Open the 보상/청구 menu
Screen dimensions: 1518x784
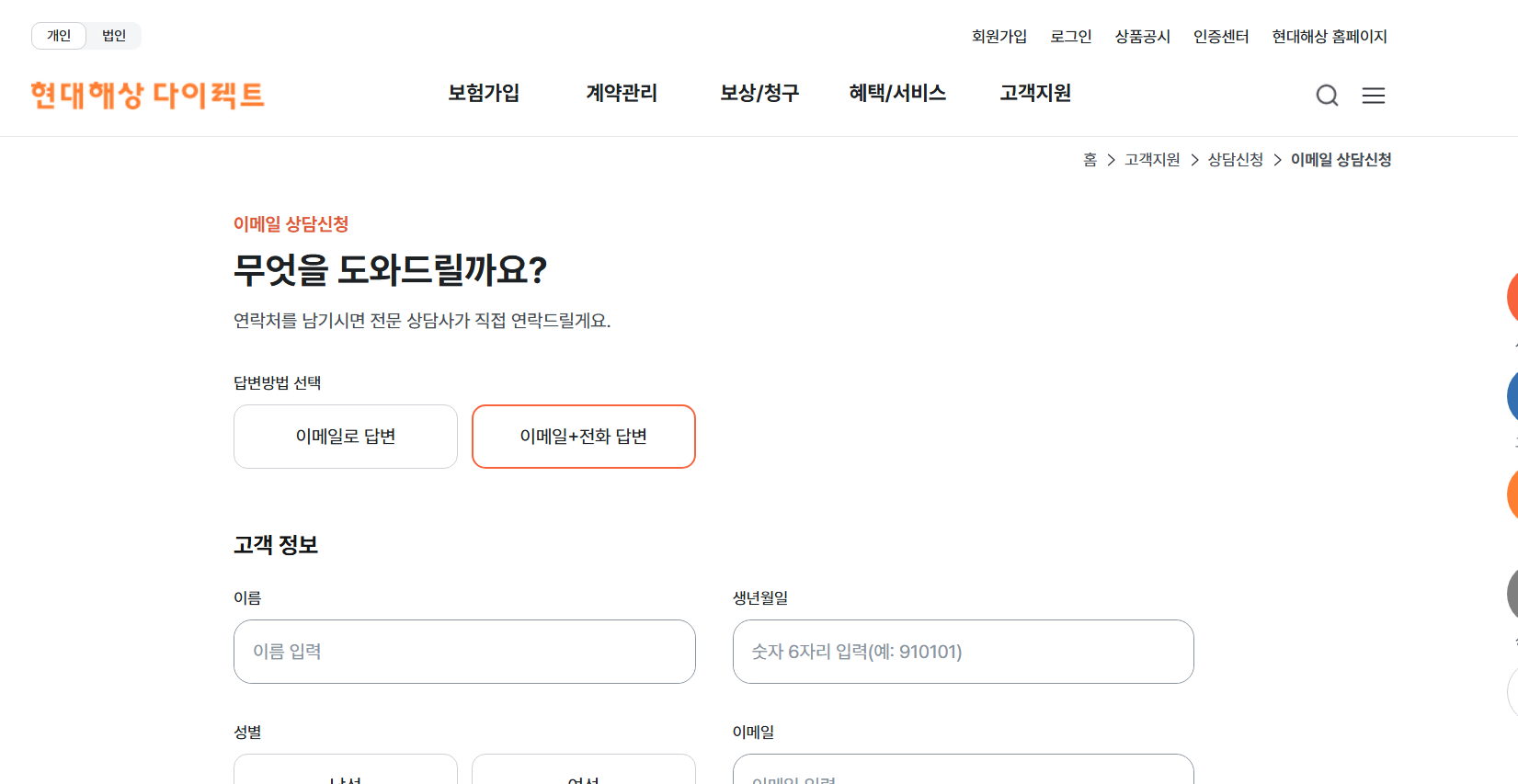tap(759, 93)
